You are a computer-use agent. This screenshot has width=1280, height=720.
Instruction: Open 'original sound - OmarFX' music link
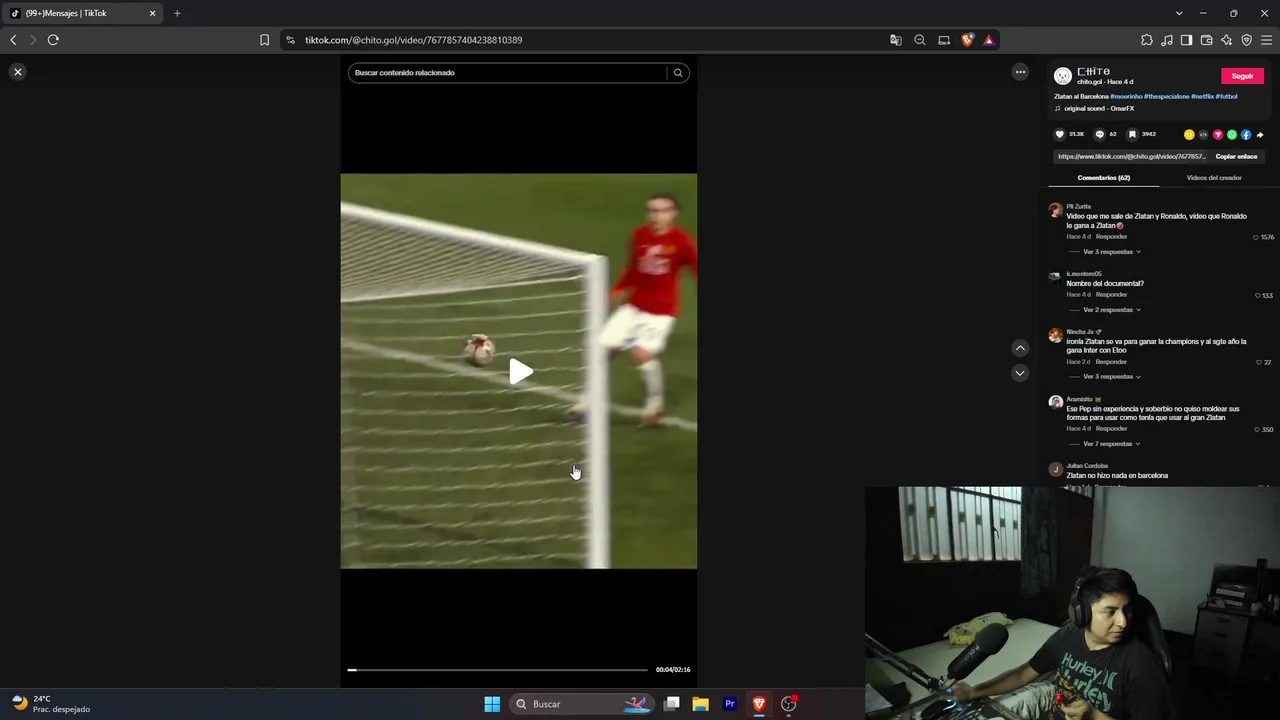tap(1099, 108)
